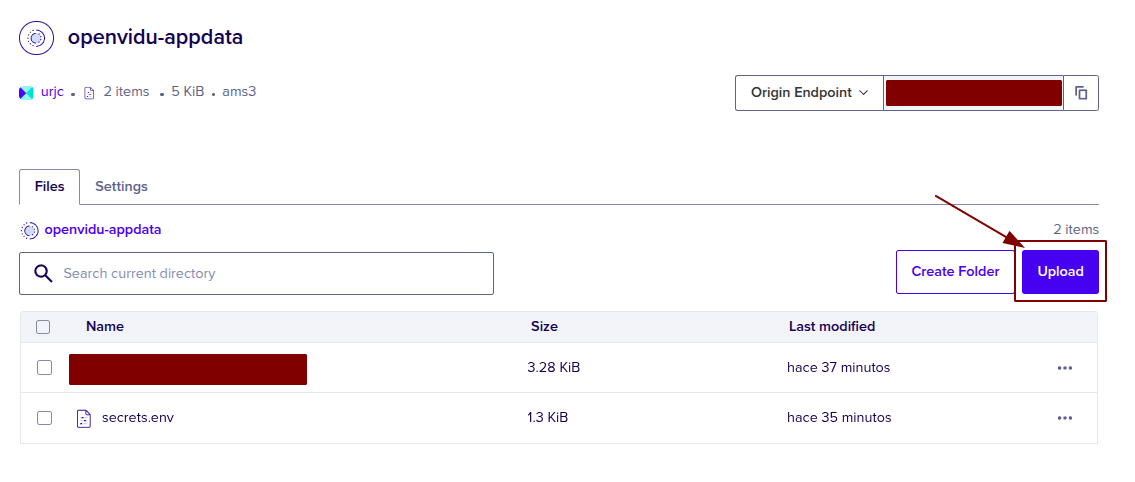Click the breadcrumb bucket icon
1135x482 pixels.
tap(30, 230)
